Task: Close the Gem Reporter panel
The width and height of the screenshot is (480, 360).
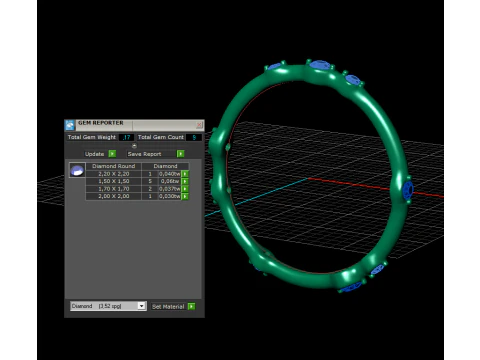Action: pyautogui.click(x=199, y=125)
